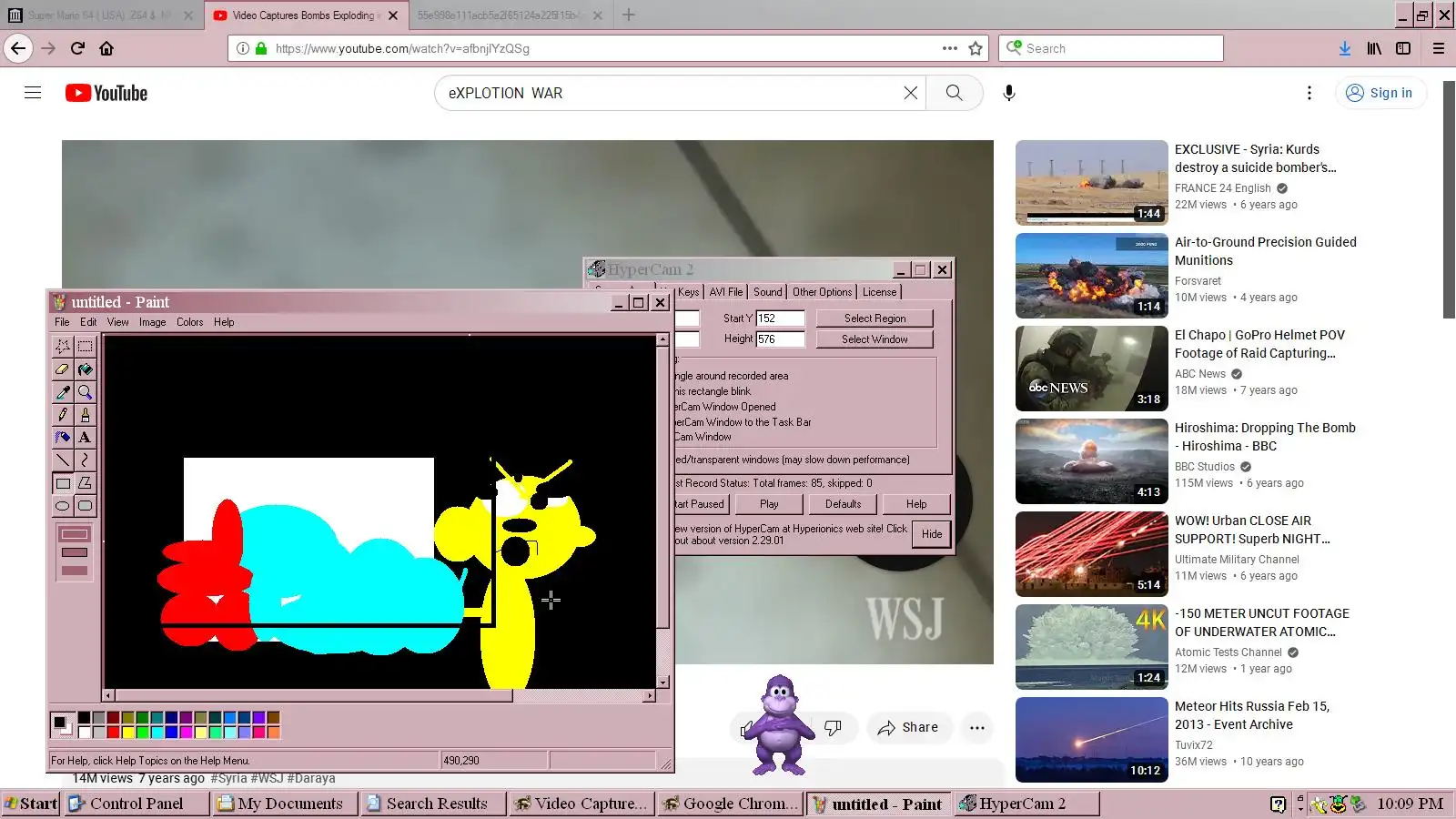The height and width of the screenshot is (819, 1456).
Task: Select the straight Line tool in Paint
Action: [63, 460]
